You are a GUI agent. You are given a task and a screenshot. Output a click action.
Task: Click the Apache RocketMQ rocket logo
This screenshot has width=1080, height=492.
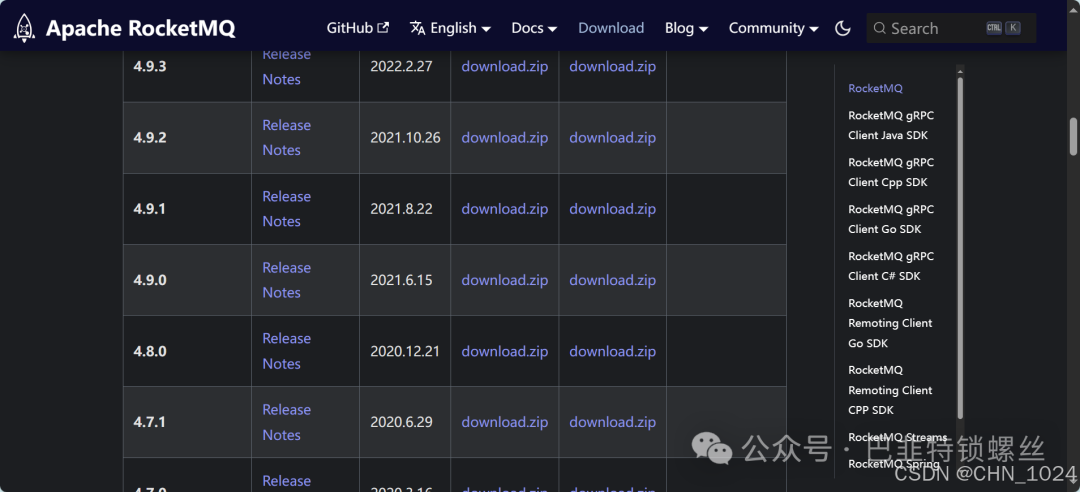[24, 28]
